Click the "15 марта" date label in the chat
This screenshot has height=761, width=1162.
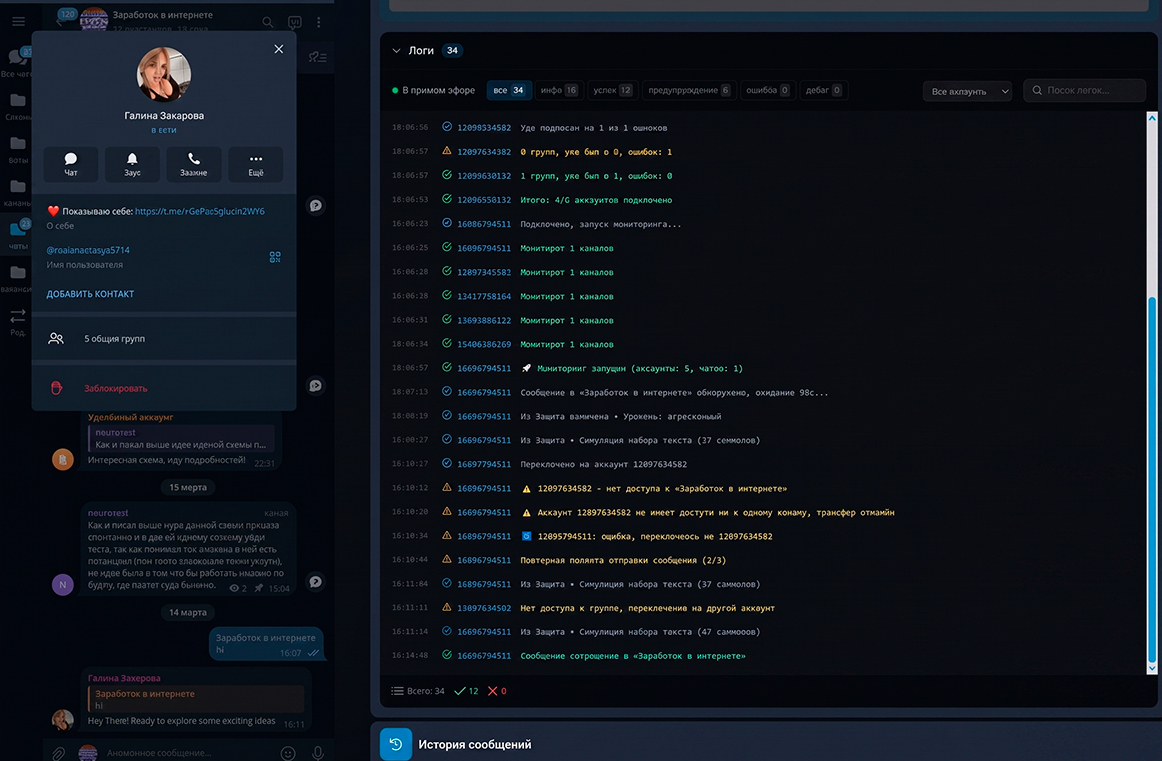point(188,488)
